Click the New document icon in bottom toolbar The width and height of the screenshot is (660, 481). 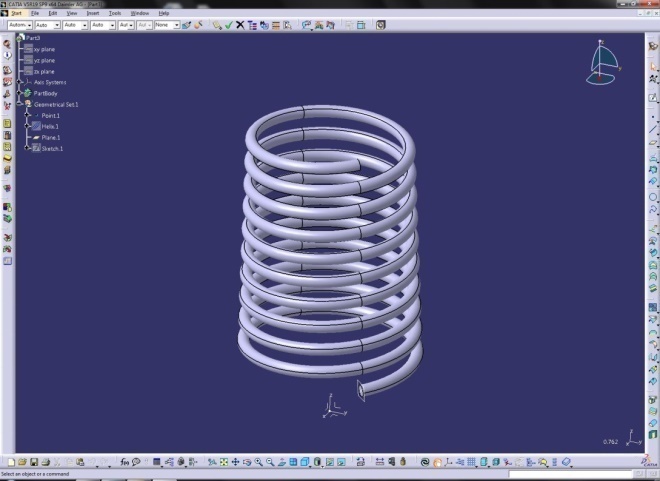(x=10, y=462)
